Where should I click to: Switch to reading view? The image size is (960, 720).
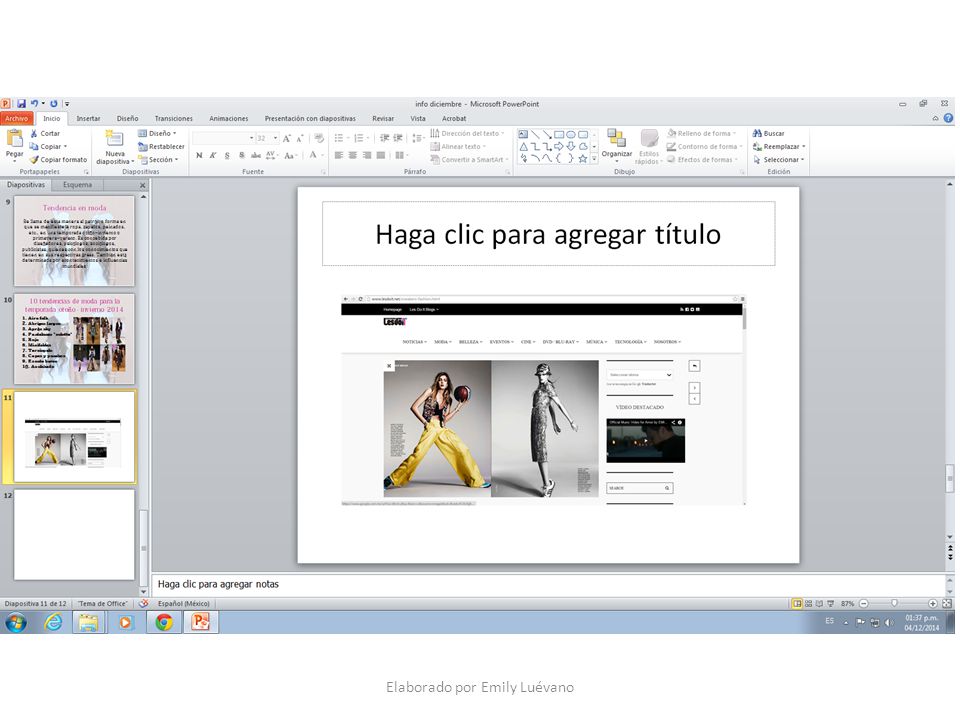click(x=819, y=604)
